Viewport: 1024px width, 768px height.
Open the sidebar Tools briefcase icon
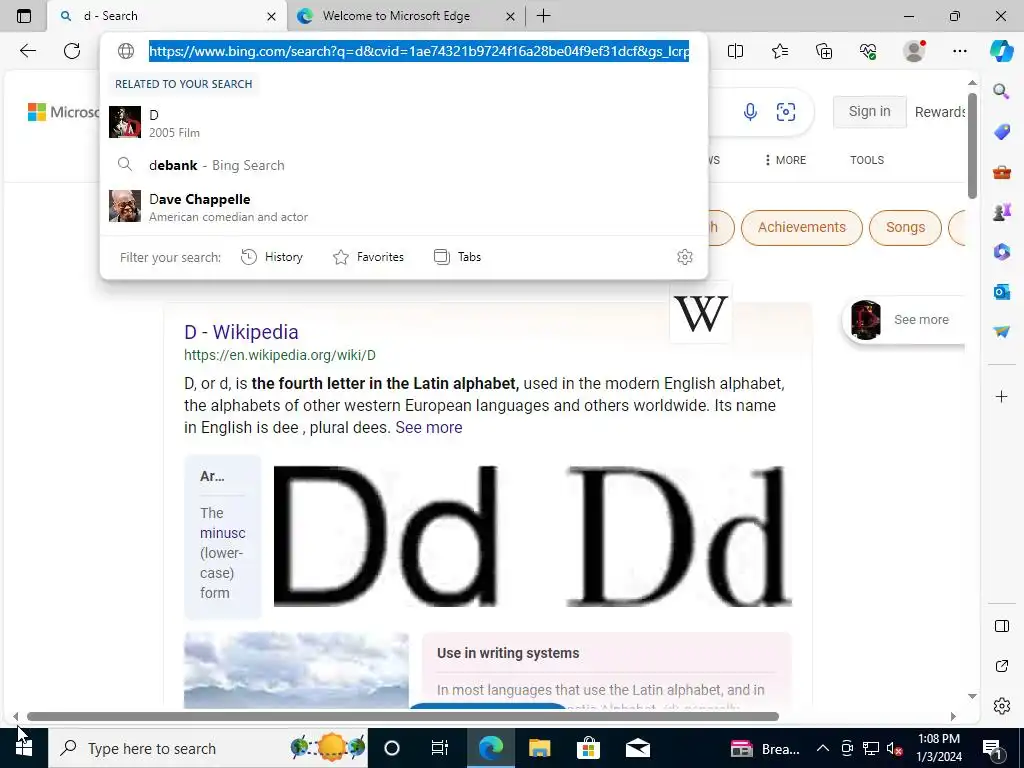[x=1001, y=172]
